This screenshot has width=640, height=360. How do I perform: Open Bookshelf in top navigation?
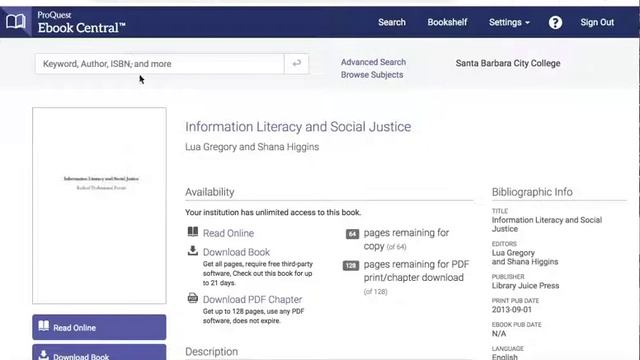pyautogui.click(x=447, y=22)
